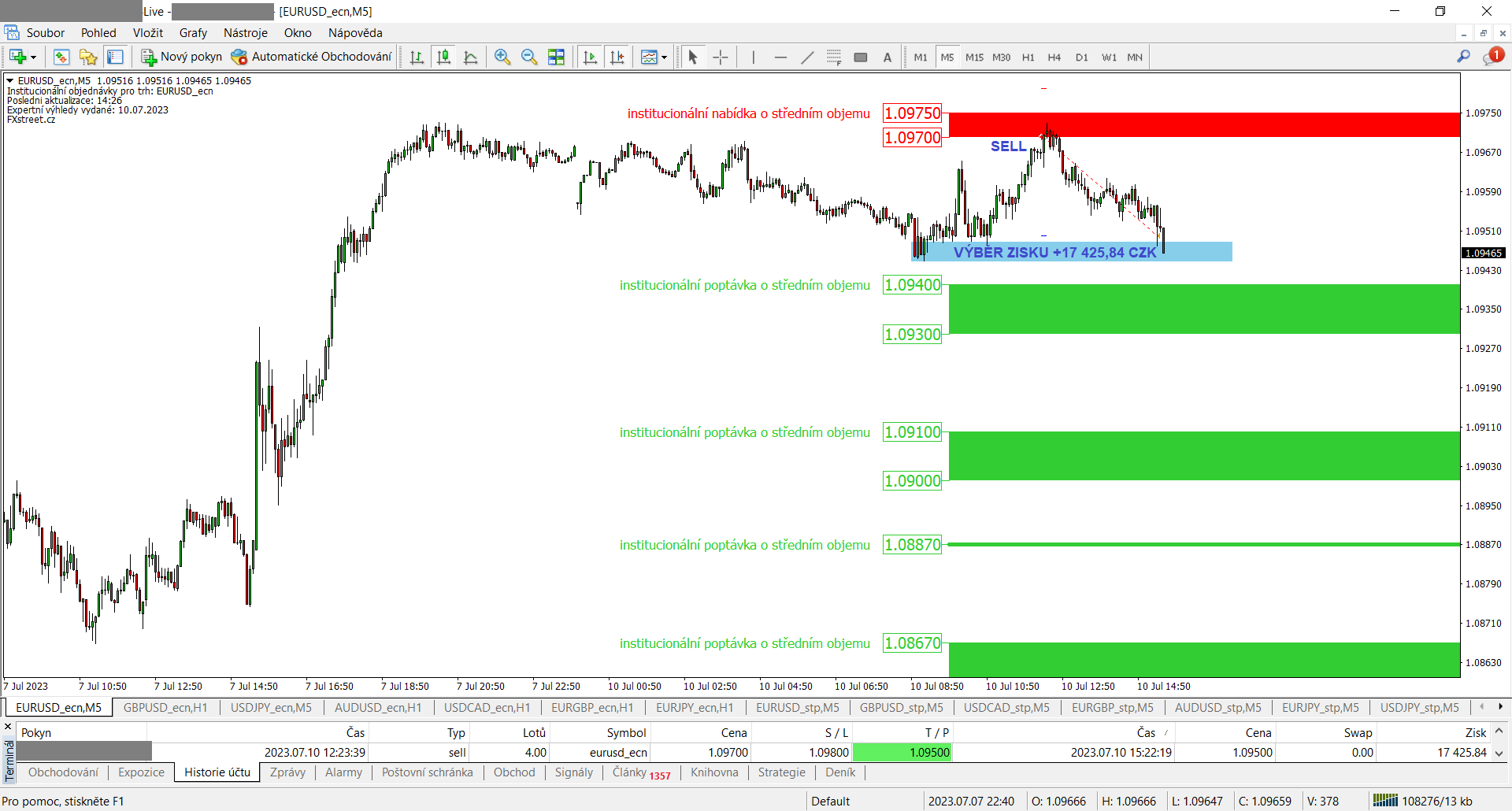Select the Fibonacci retracement tool

coord(834,57)
